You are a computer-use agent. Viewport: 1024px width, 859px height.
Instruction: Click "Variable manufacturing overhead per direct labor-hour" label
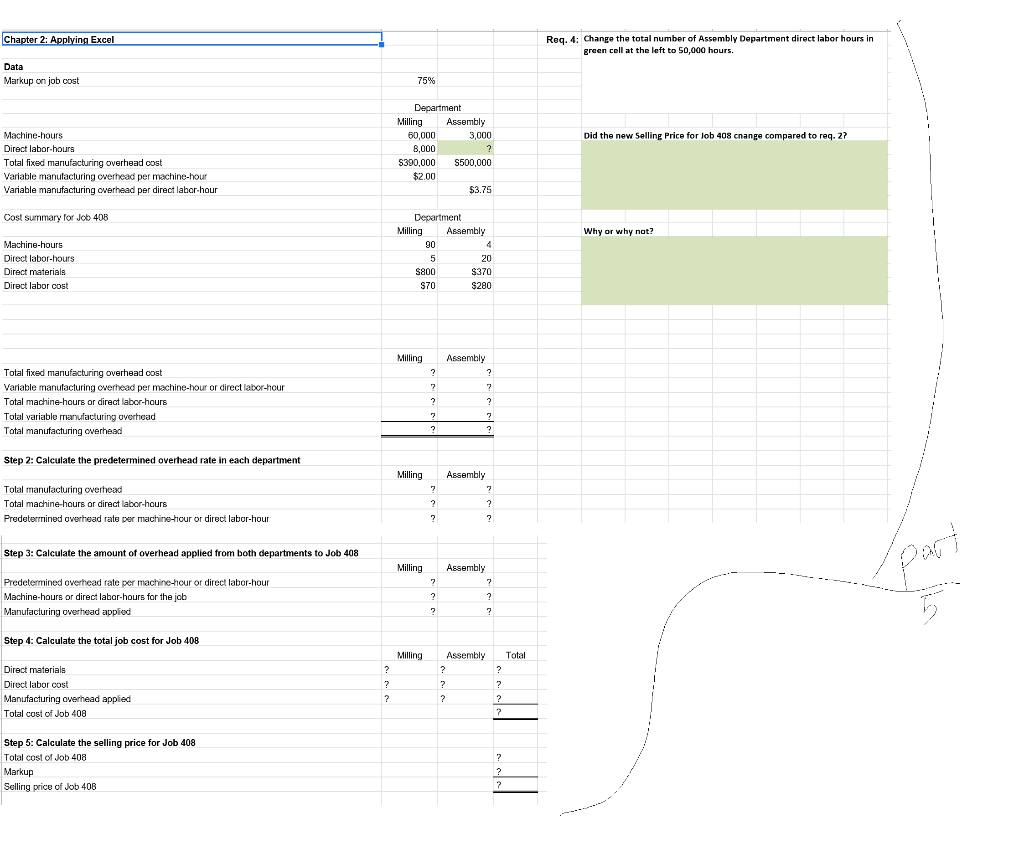pos(110,190)
